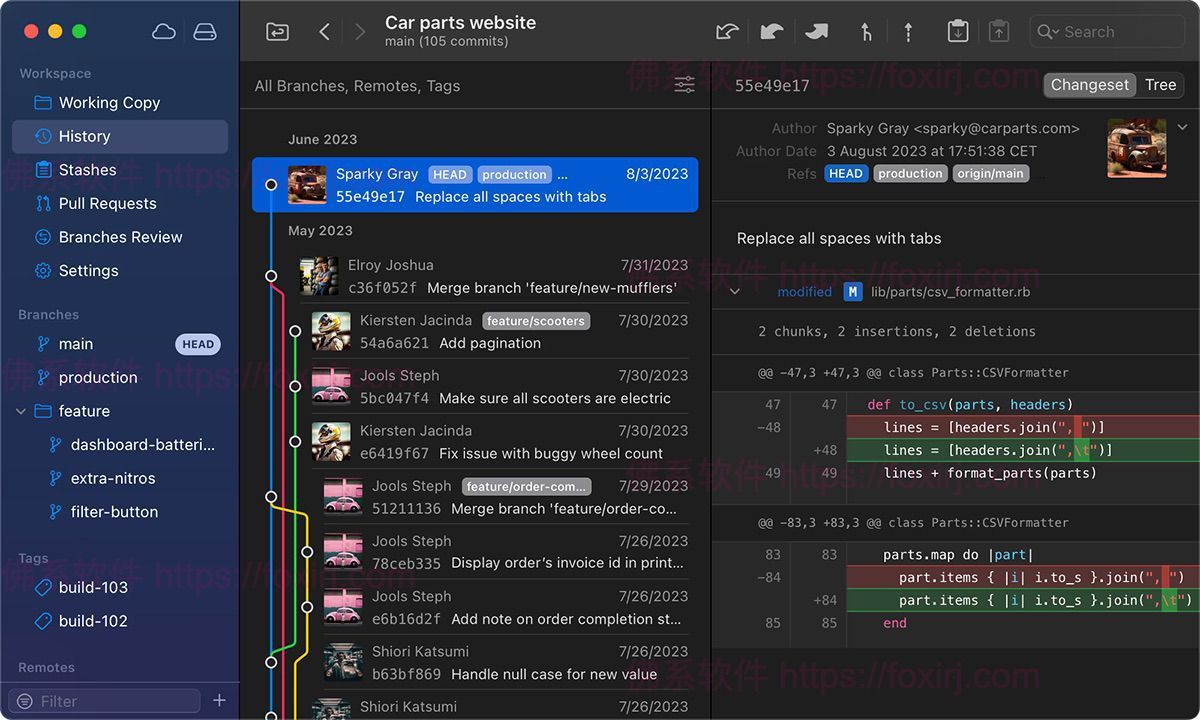Open the cloud repositories icon above sidebar
The height and width of the screenshot is (720, 1200).
[164, 31]
